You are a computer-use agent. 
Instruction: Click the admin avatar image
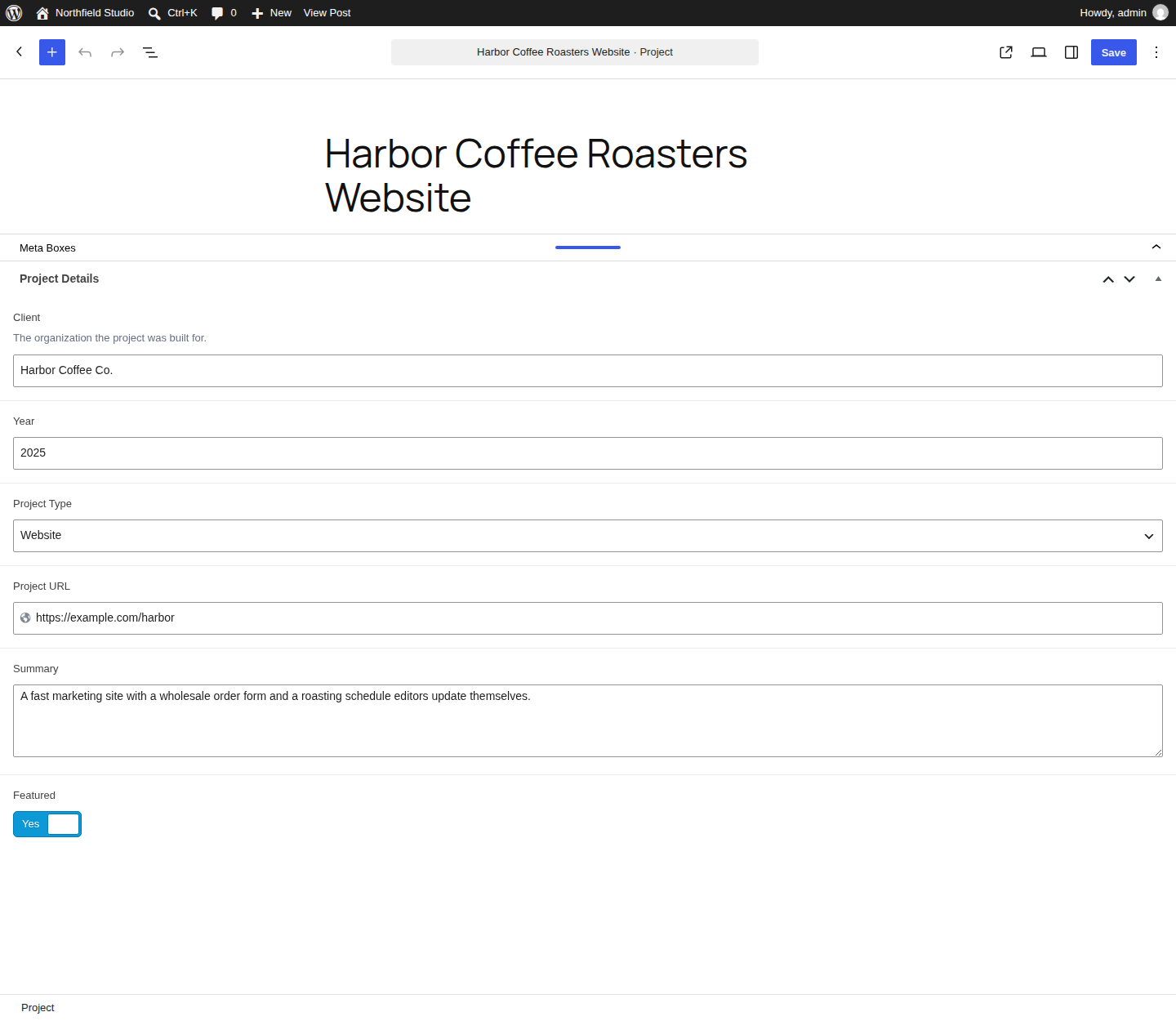[1160, 12]
